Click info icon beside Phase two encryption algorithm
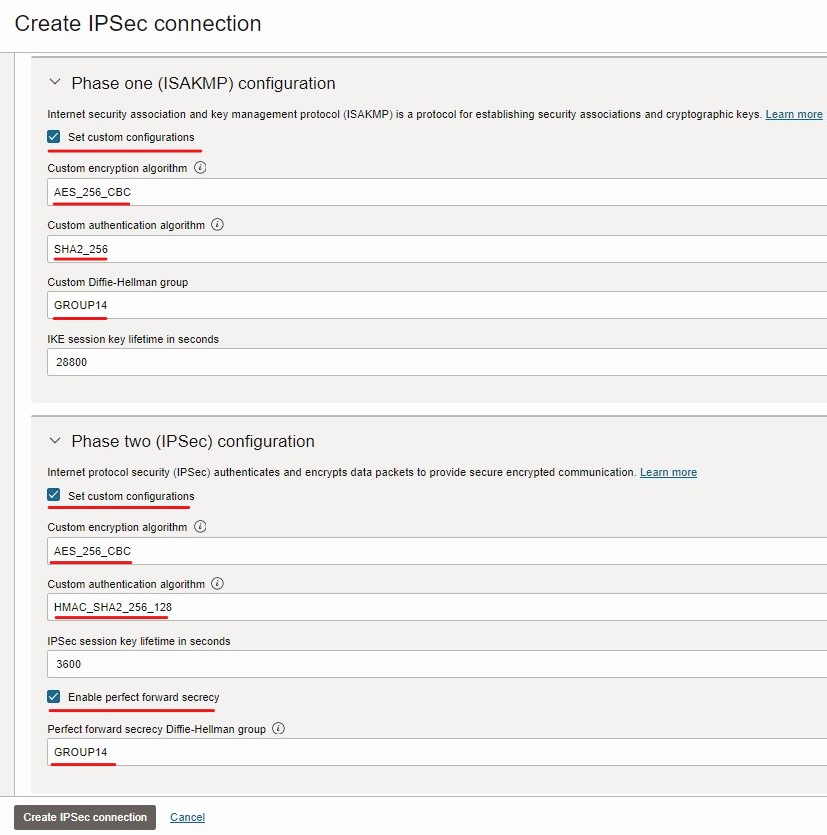 [200, 527]
